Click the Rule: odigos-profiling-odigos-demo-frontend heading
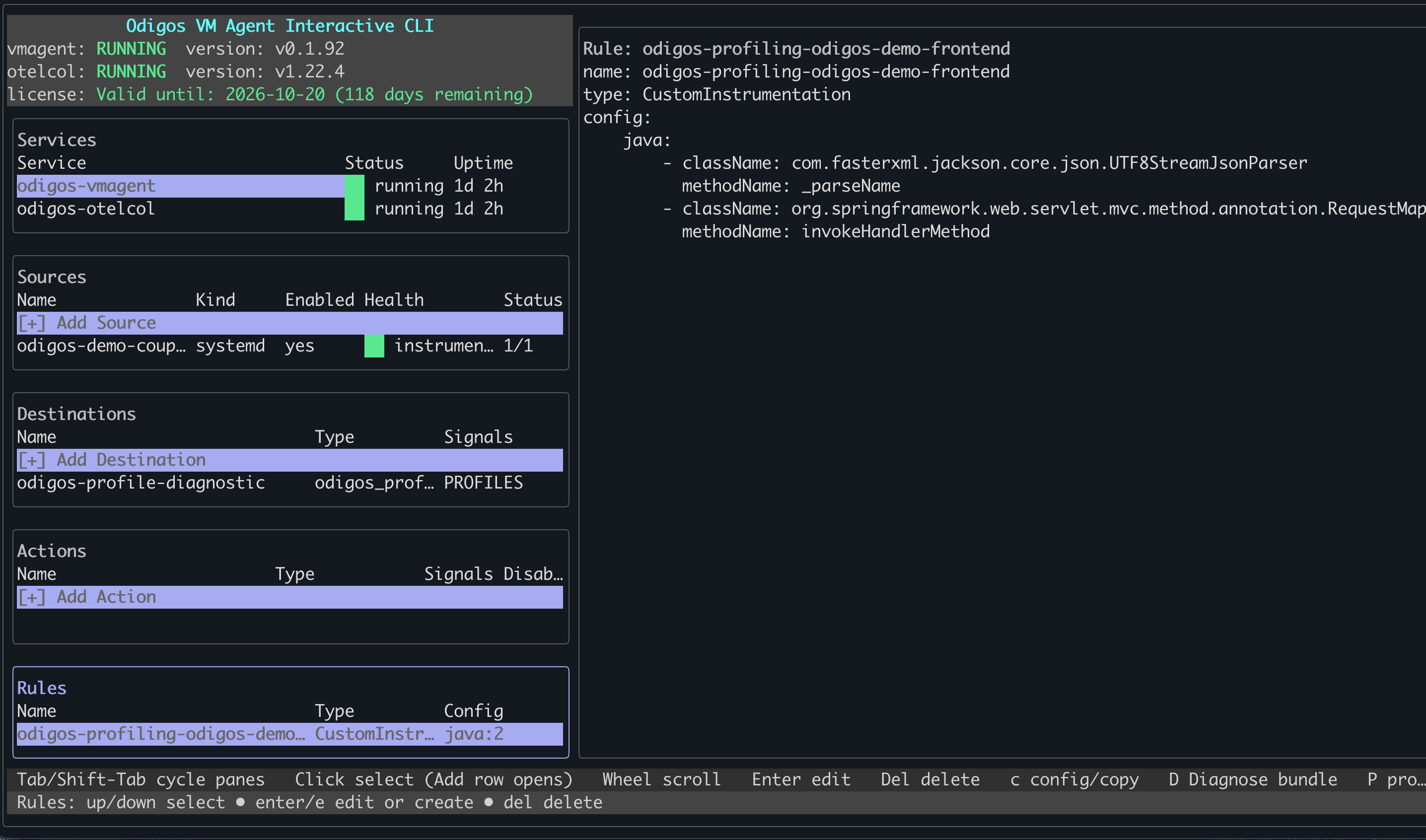This screenshot has height=840, width=1426. pos(796,49)
